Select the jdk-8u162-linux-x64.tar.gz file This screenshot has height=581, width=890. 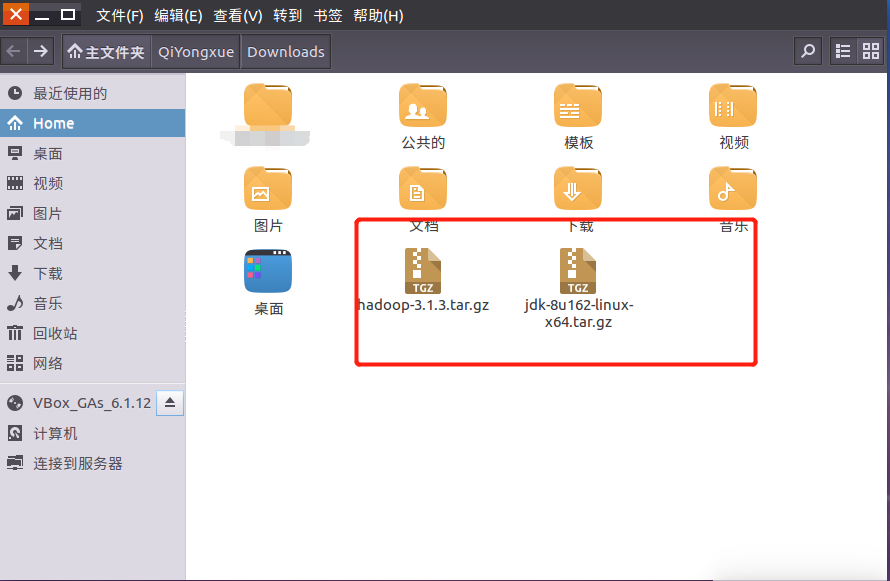click(x=578, y=270)
